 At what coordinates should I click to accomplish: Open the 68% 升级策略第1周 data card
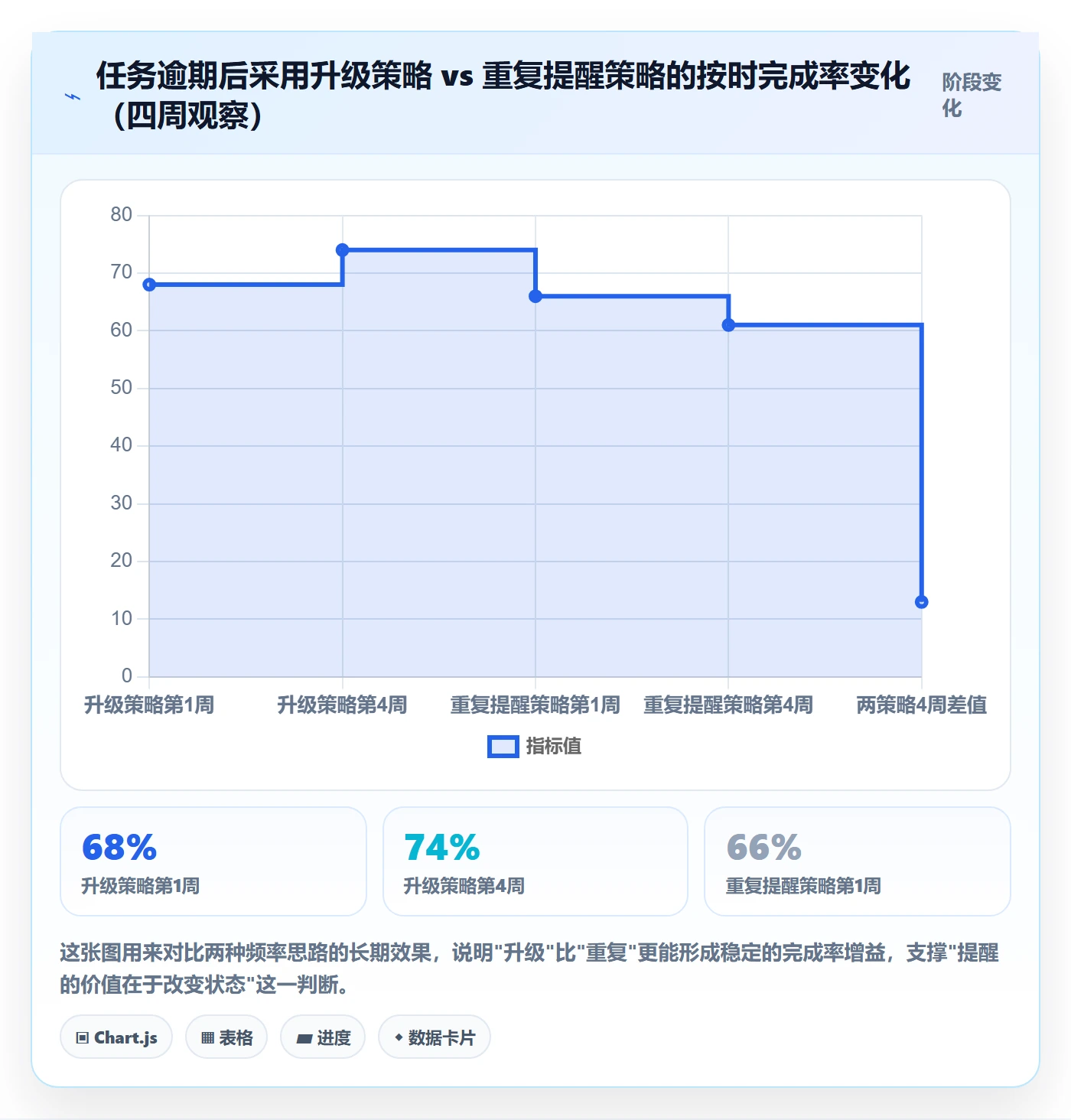tap(213, 861)
